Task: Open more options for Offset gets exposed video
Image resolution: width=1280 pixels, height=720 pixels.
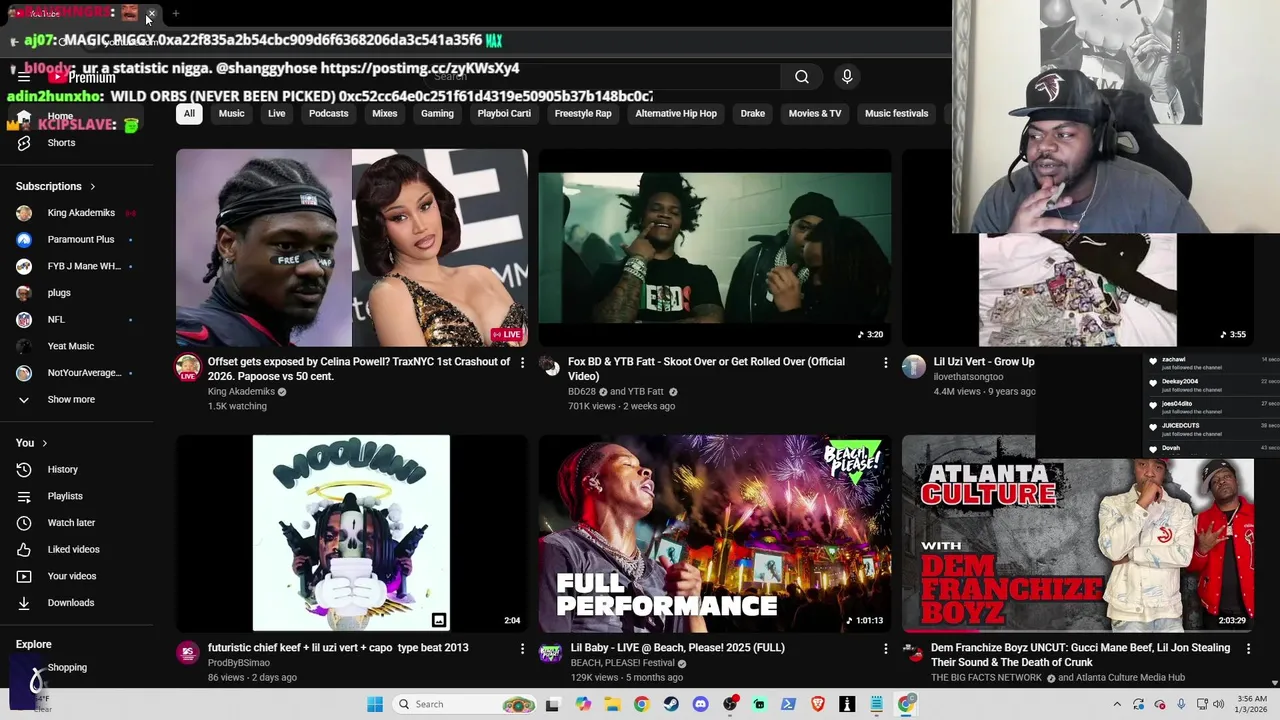Action: (522, 362)
